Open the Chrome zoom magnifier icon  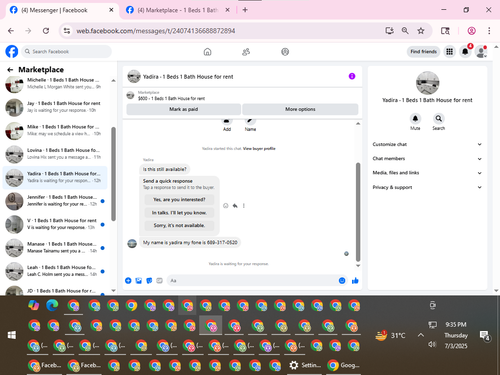click(x=405, y=31)
